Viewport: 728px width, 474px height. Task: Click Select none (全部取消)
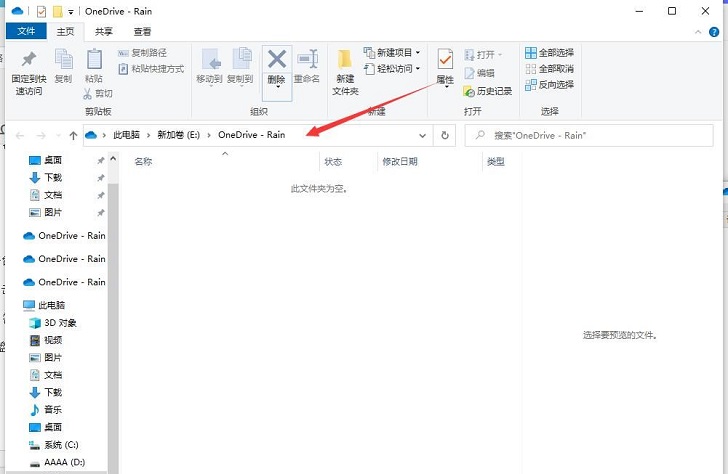tap(550, 69)
